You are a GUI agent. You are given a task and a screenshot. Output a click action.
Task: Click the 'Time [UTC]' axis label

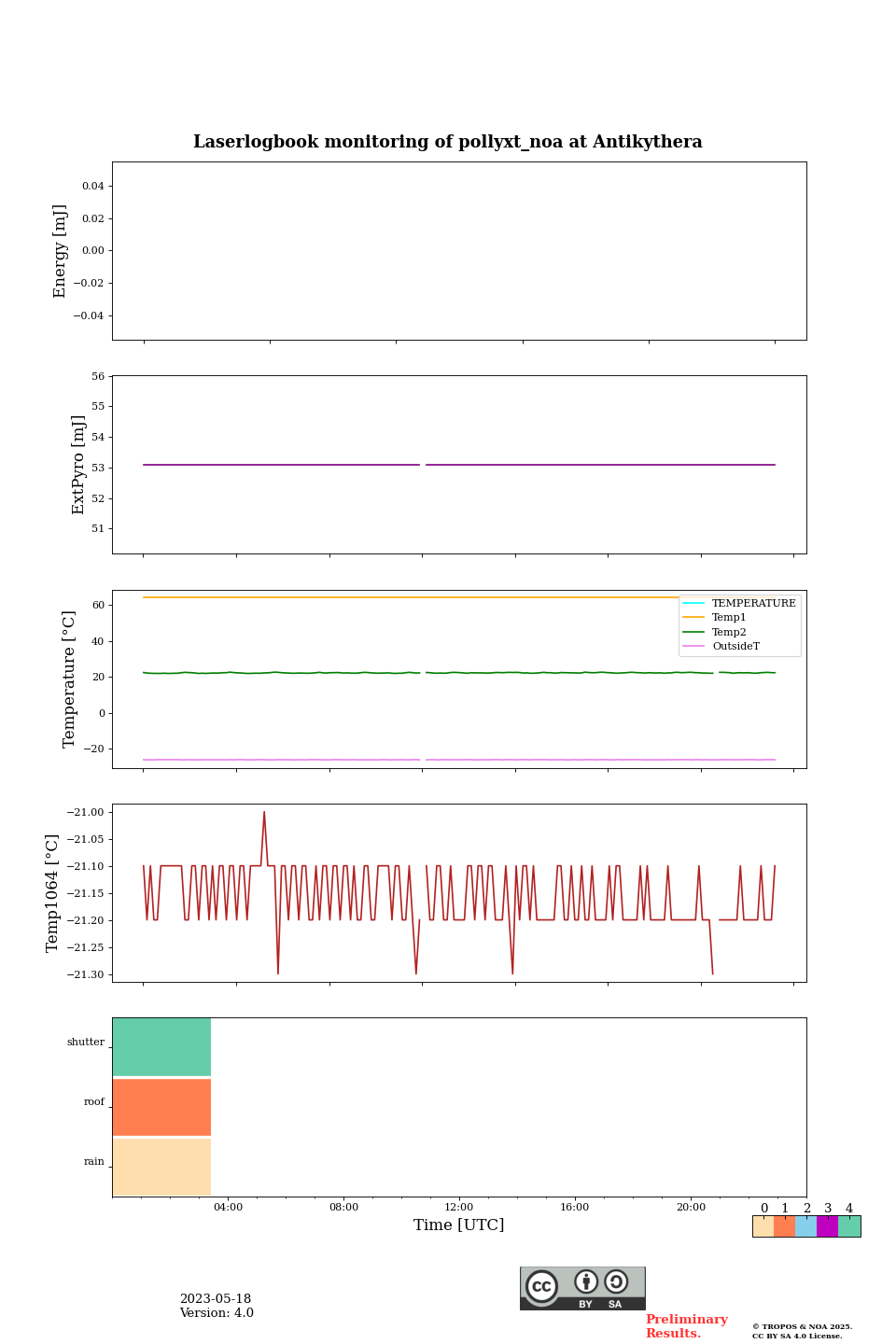tap(459, 1225)
